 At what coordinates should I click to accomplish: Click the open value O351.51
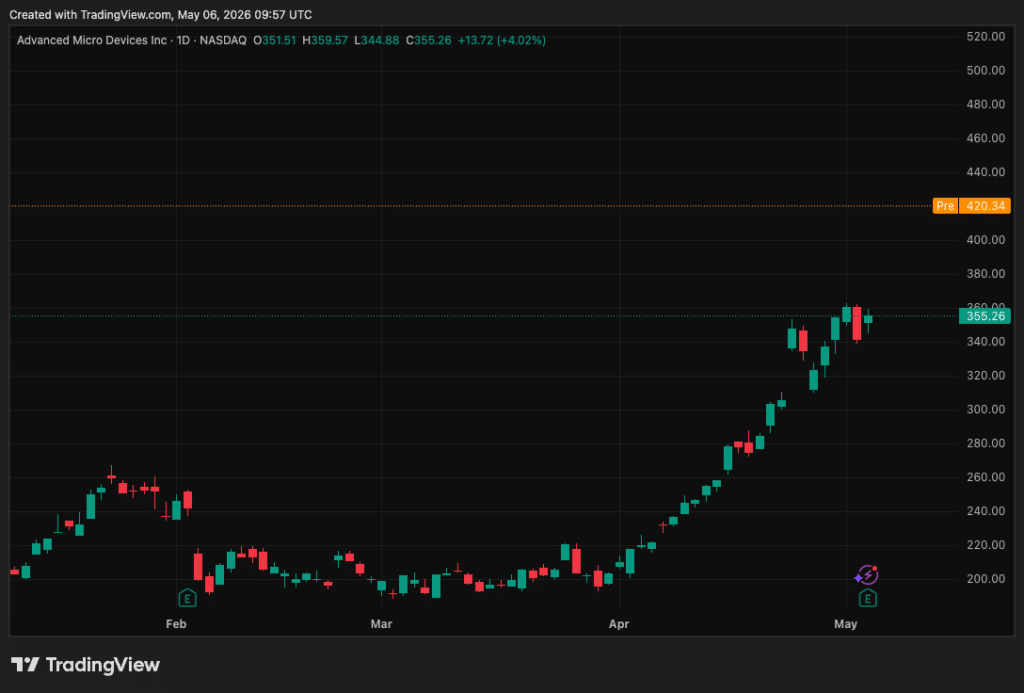point(274,40)
